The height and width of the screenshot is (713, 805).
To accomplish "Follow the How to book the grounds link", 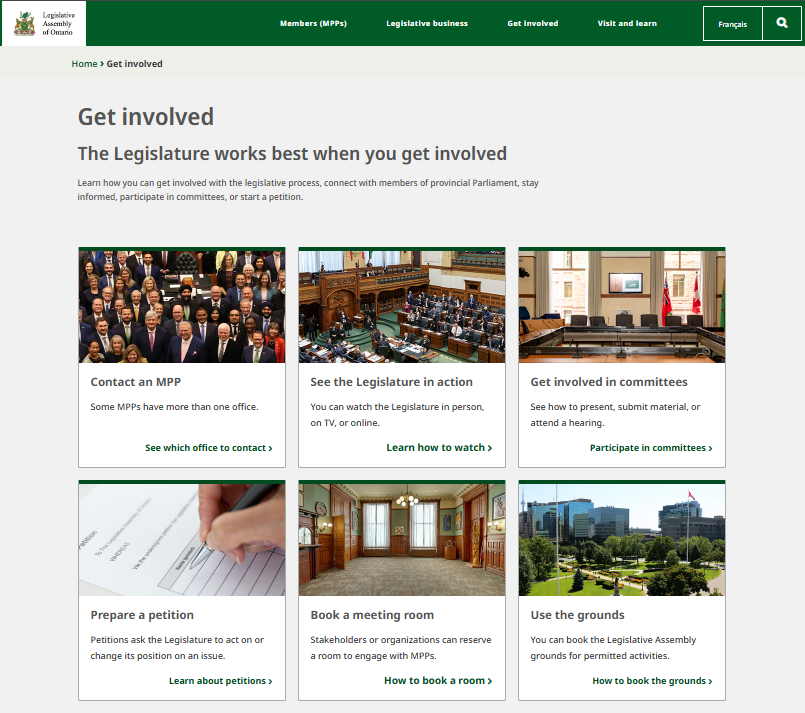I will [x=652, y=681].
